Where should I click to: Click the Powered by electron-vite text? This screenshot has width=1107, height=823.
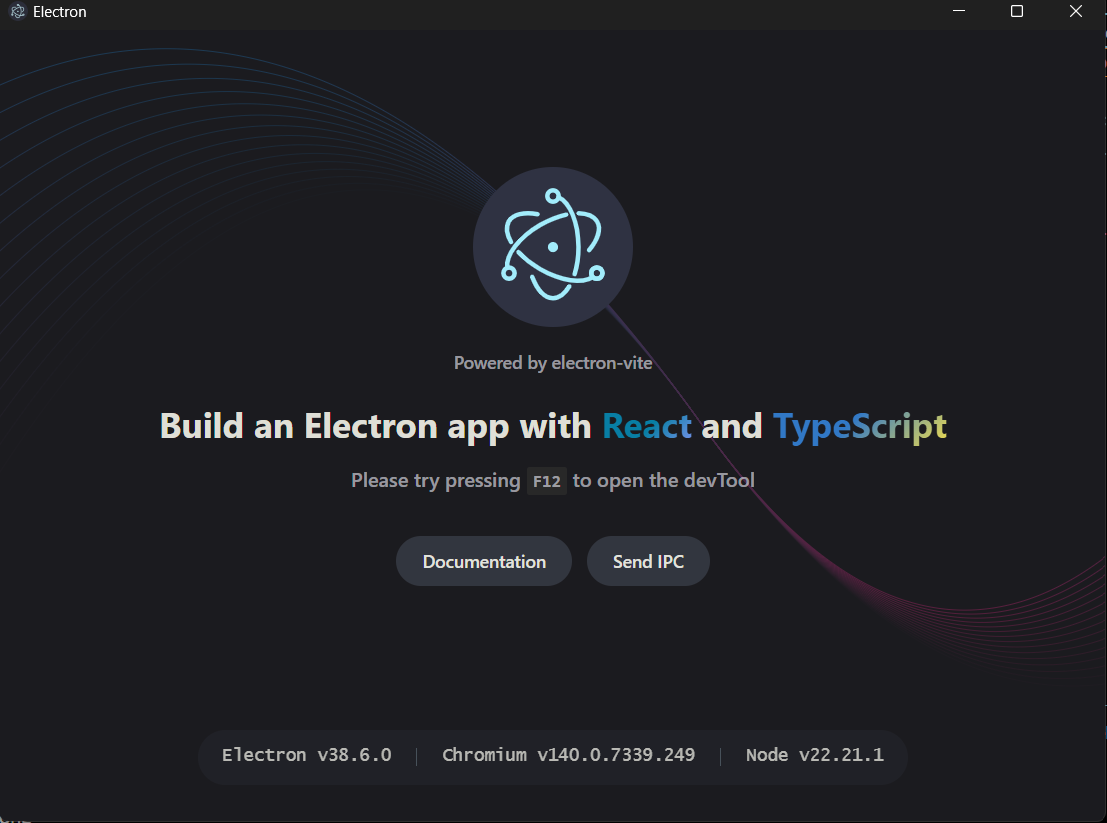(x=553, y=363)
